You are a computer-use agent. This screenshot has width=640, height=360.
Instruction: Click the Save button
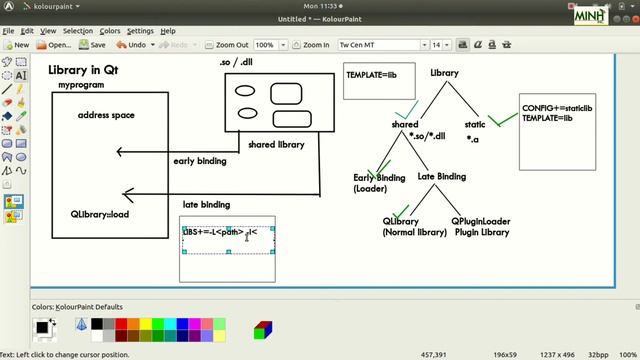92,45
